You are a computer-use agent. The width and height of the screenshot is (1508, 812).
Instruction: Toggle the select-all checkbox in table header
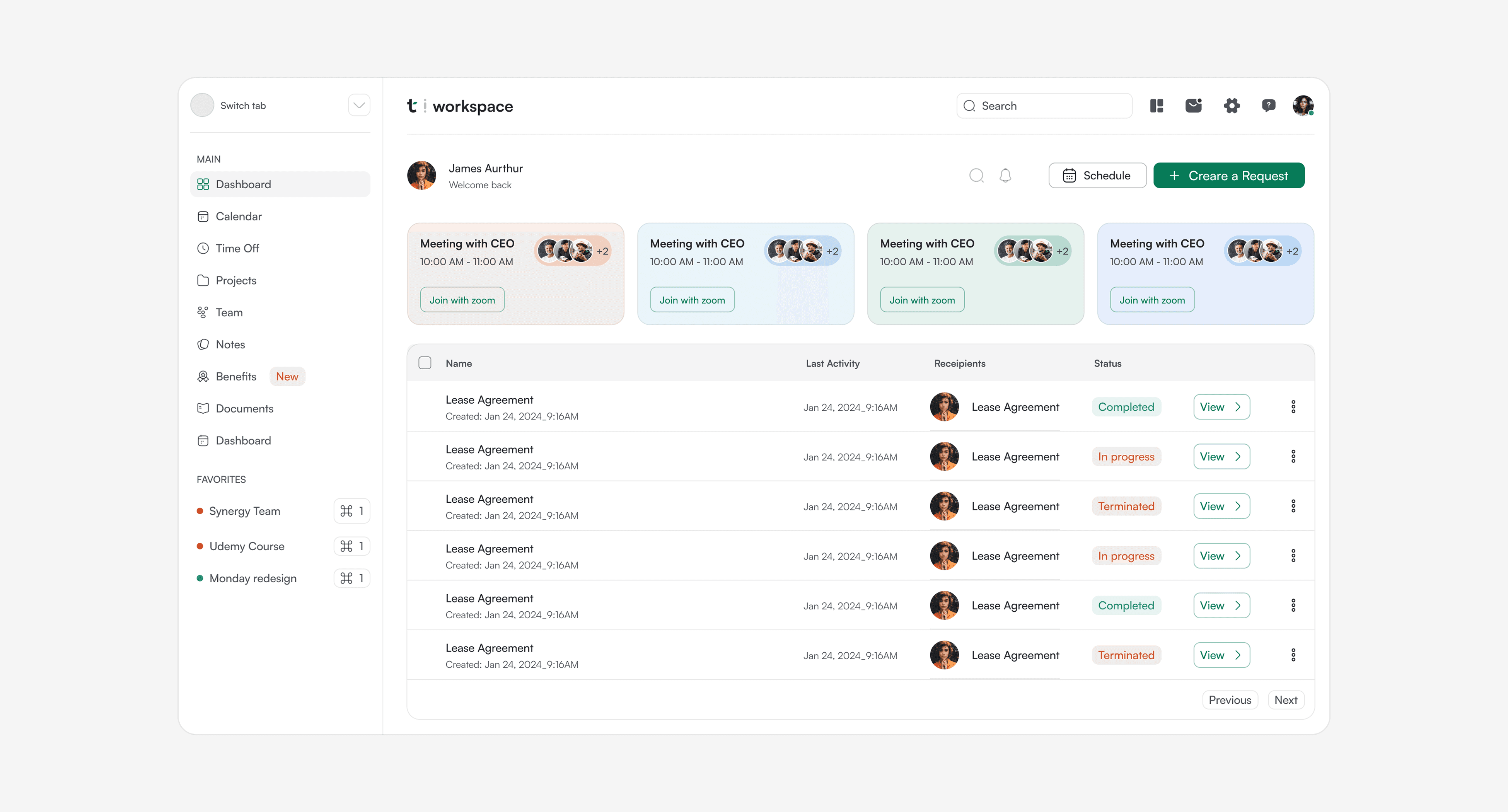425,363
